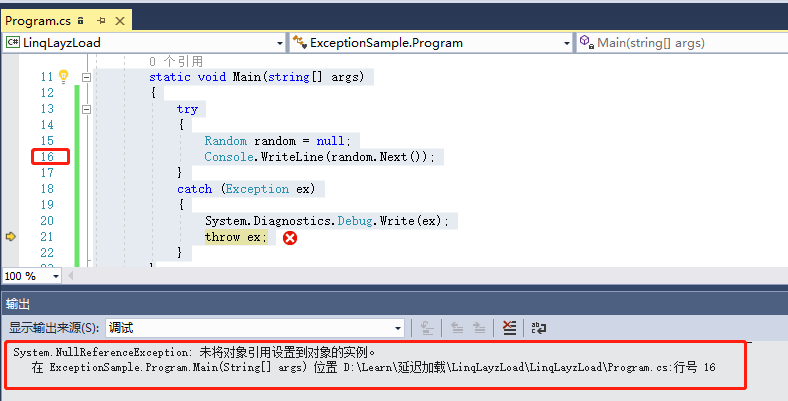Click the lightbulb quick actions icon

[x=63, y=76]
